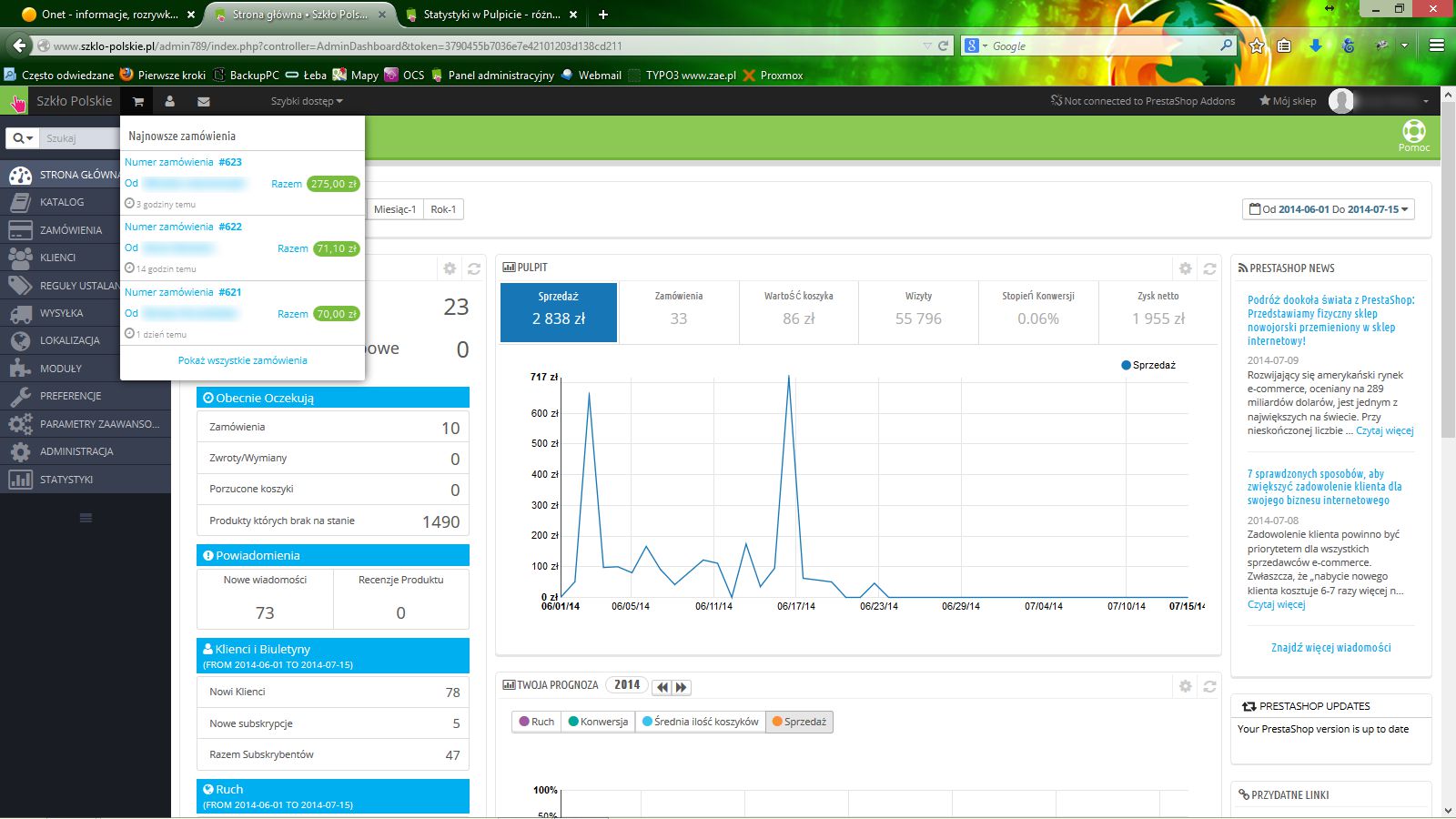The width and height of the screenshot is (1456, 819).
Task: Select the Wartość koszyka tab
Action: coord(798,312)
